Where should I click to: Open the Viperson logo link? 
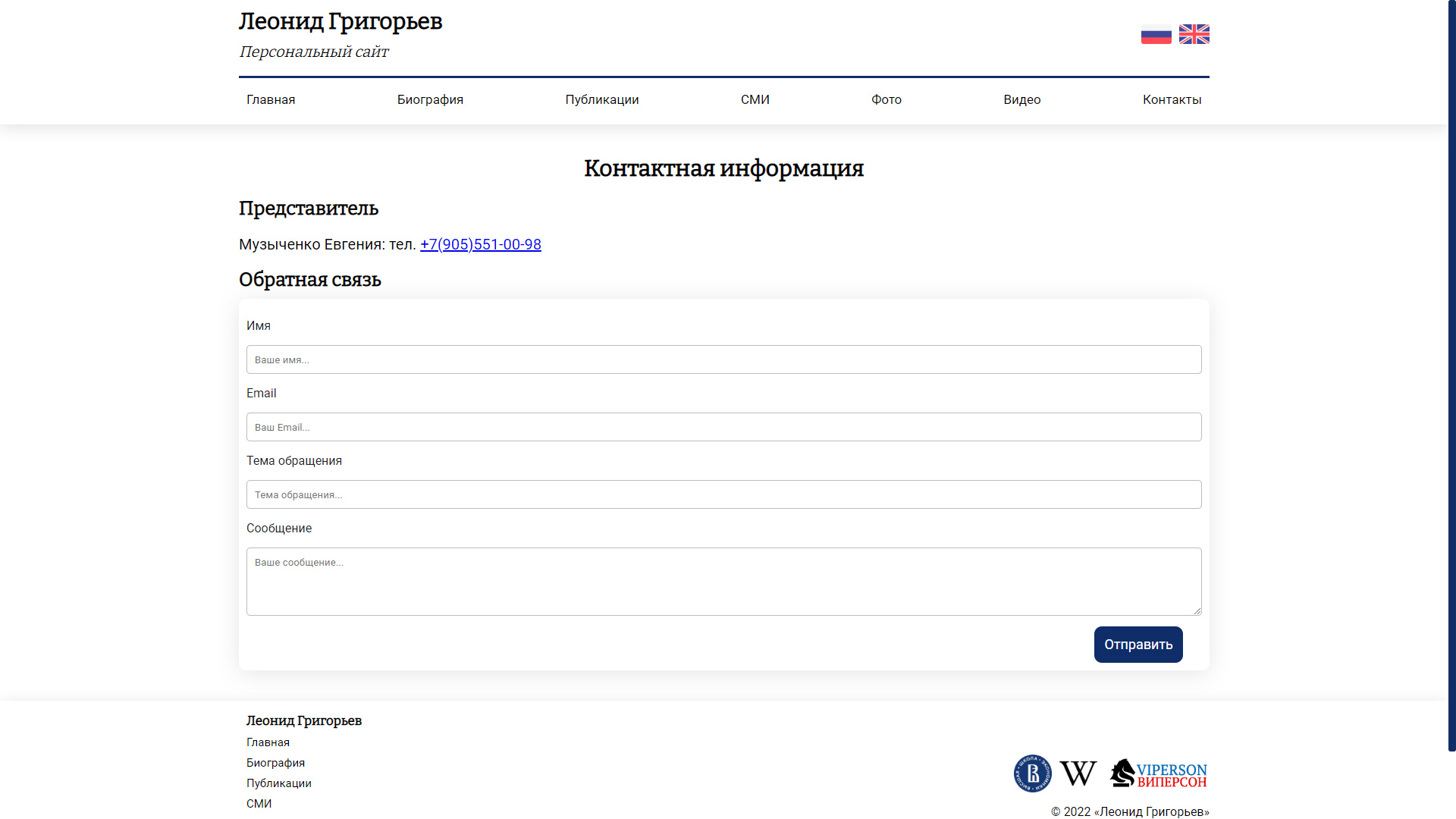click(x=1158, y=773)
